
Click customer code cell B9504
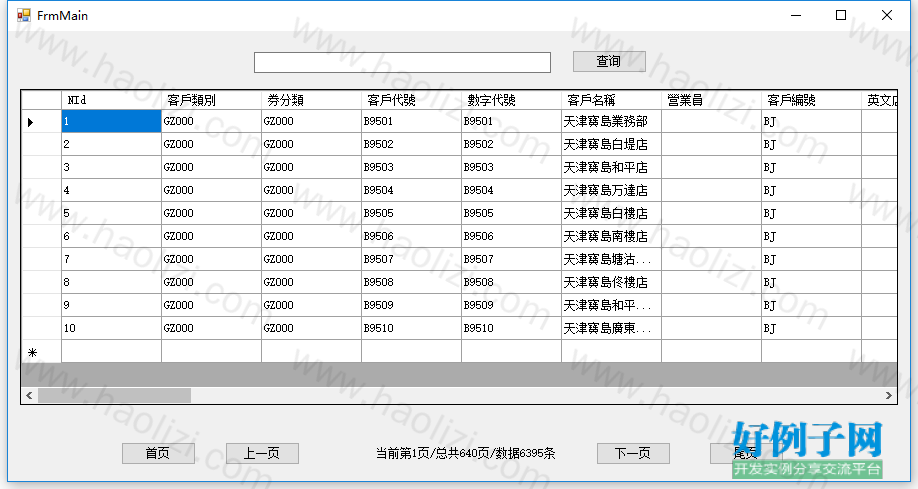tap(412, 190)
